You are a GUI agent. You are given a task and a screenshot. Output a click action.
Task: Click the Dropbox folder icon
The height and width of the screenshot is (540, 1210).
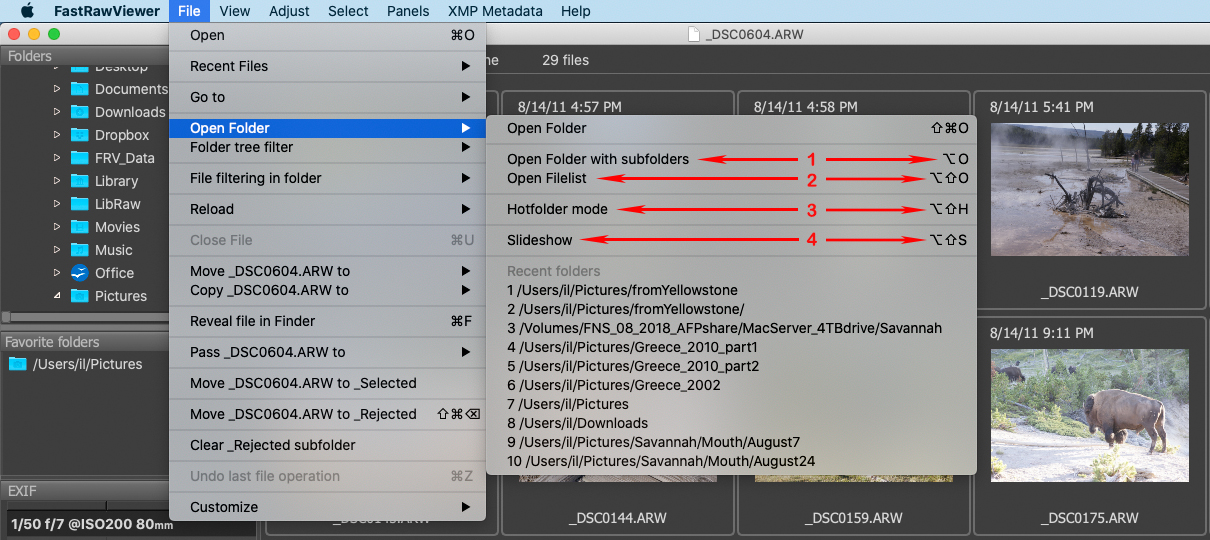(x=80, y=135)
